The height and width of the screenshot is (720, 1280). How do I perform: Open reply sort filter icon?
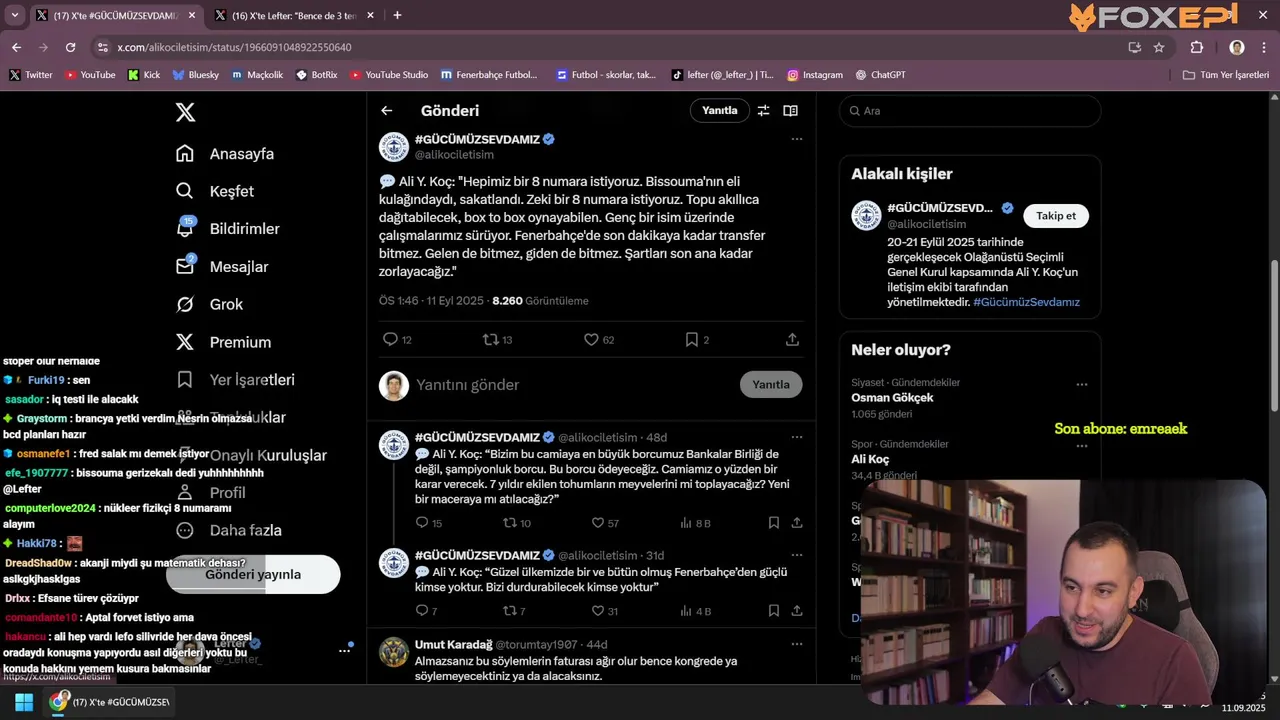pyautogui.click(x=763, y=111)
